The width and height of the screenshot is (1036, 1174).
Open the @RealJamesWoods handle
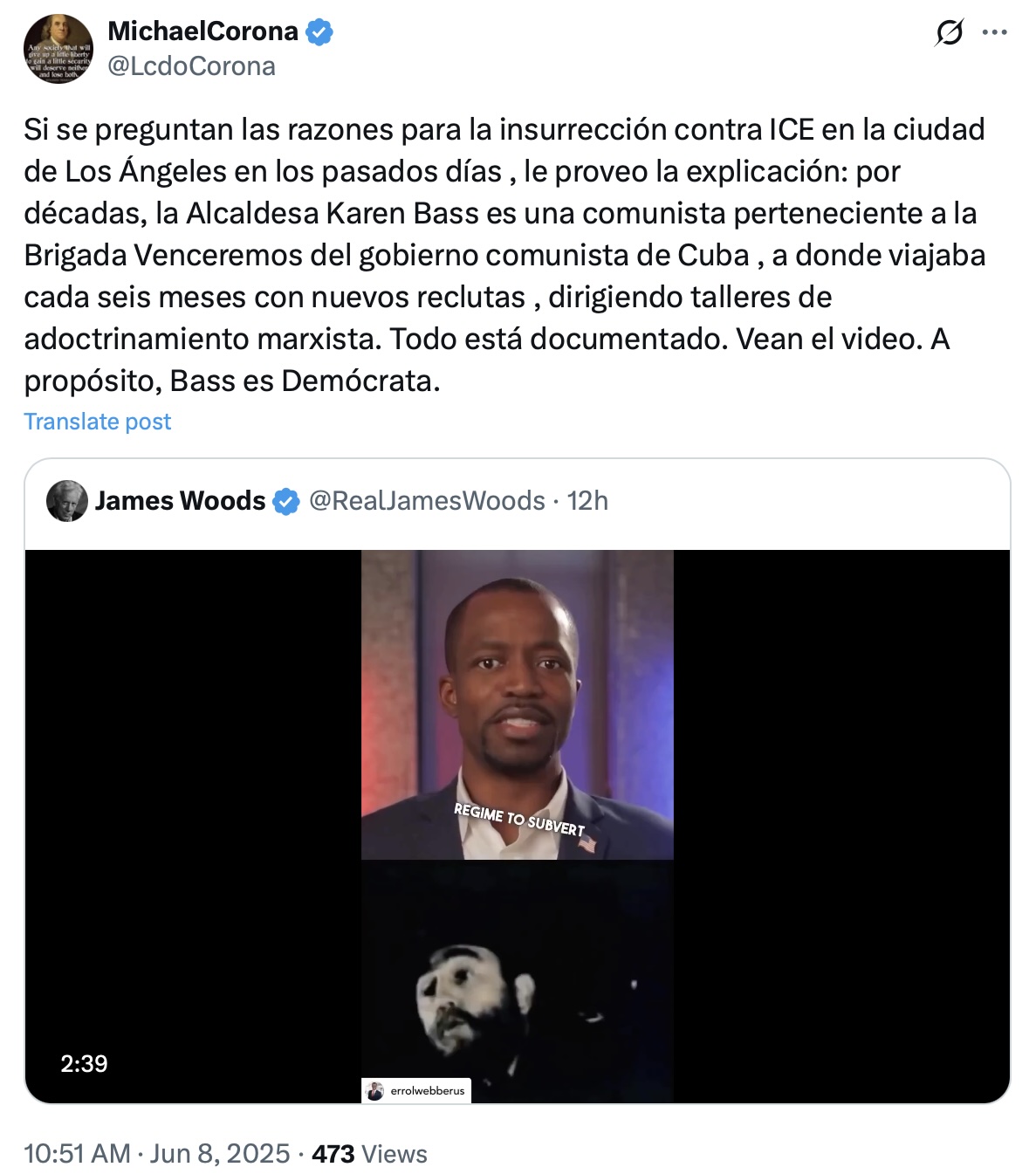pos(427,501)
